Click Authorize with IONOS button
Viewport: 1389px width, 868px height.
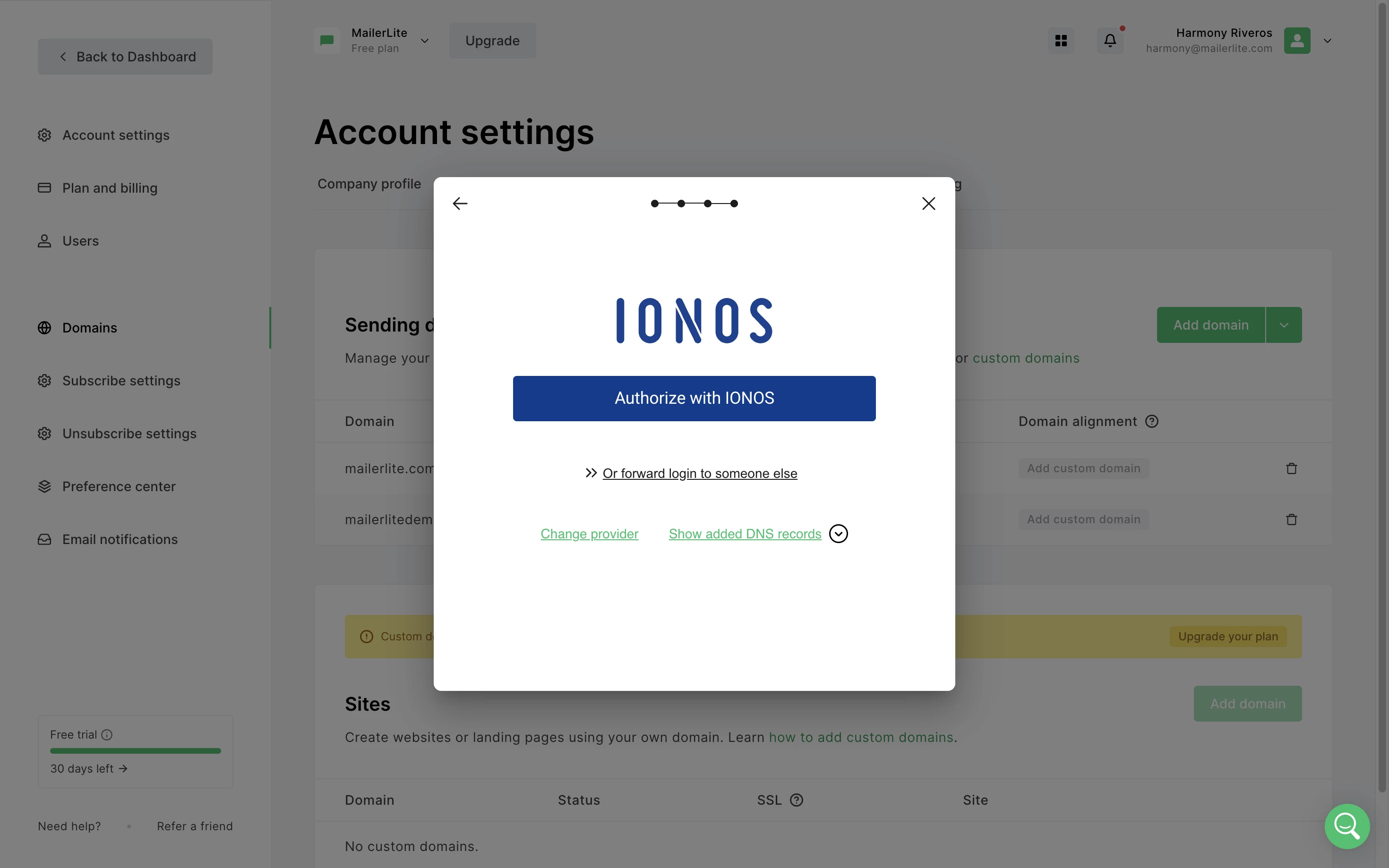pyautogui.click(x=694, y=399)
